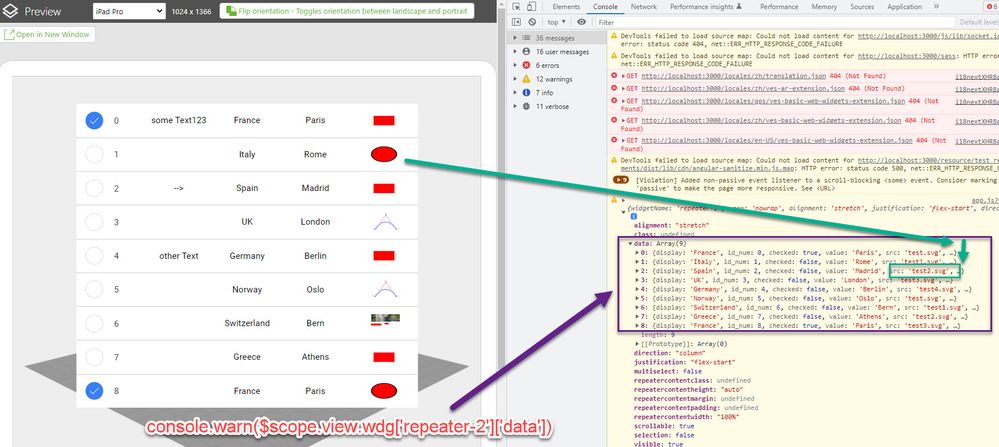Click the Default levels dropdown in console
This screenshot has width=999, height=447.
[977, 22]
